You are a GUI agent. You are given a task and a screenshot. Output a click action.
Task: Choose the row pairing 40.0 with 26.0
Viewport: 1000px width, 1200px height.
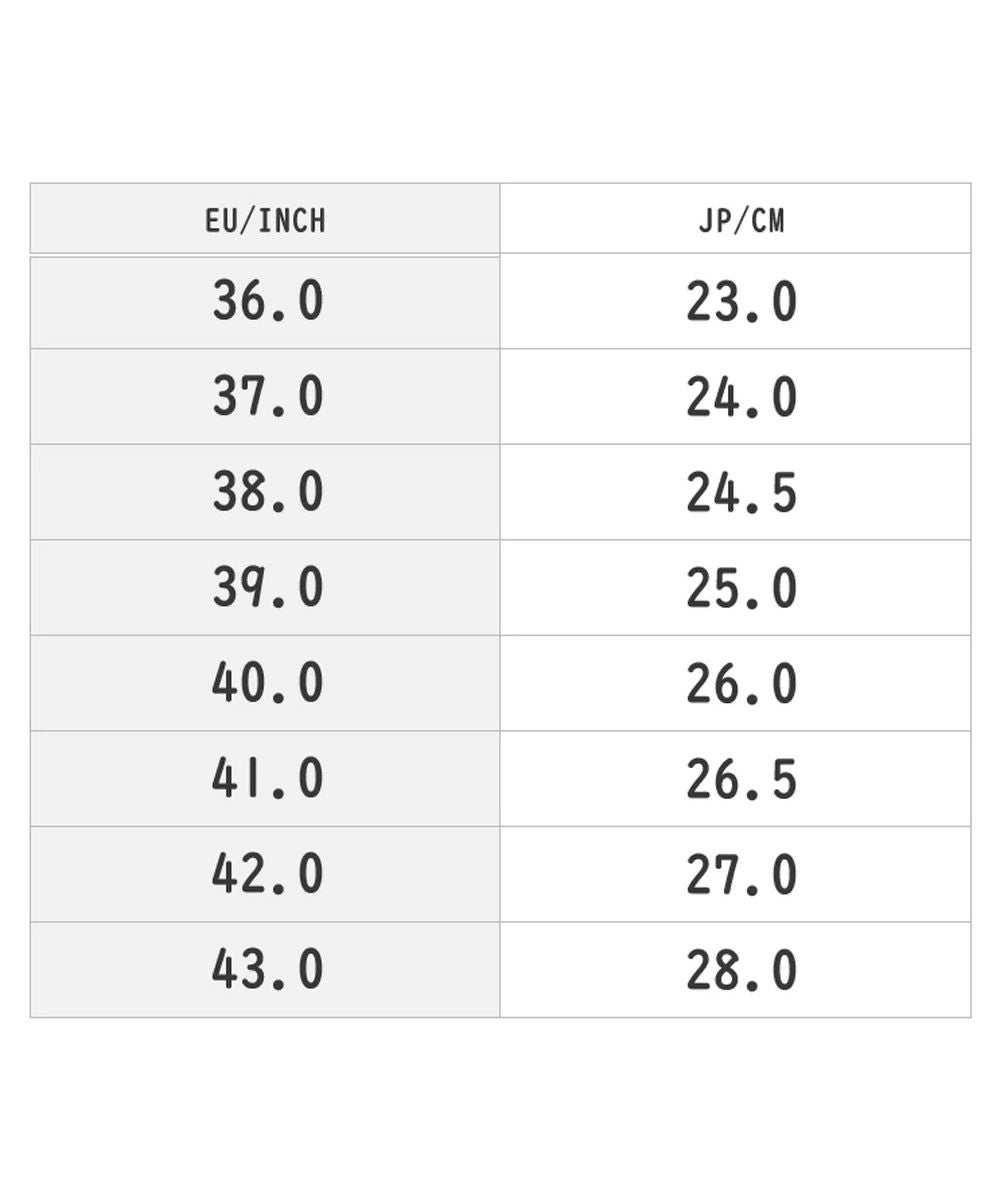[x=500, y=683]
